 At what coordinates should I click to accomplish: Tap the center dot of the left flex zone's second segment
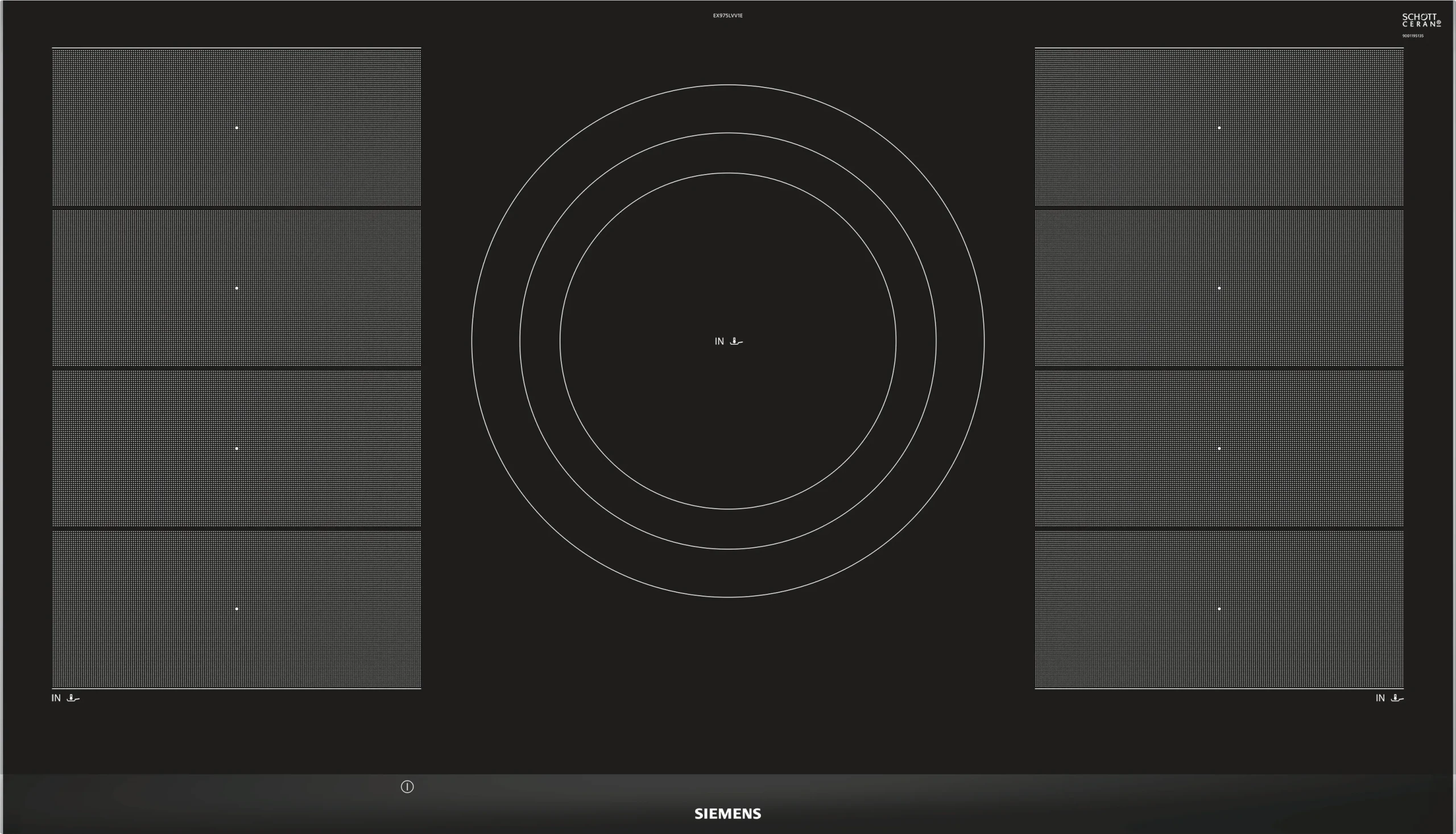point(237,288)
